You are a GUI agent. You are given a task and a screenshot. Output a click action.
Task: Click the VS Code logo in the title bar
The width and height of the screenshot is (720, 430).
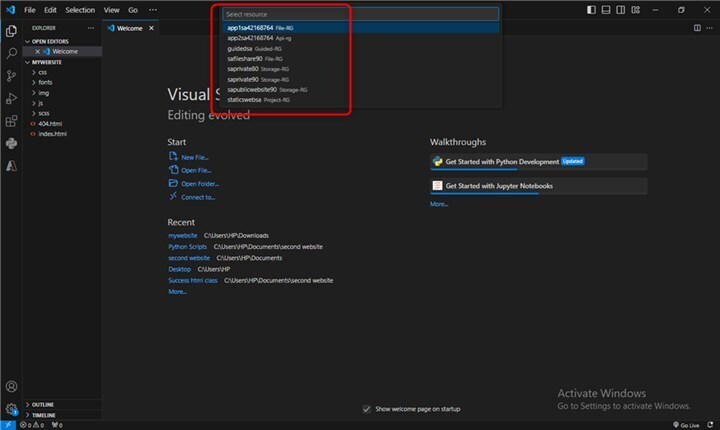pyautogui.click(x=10, y=10)
